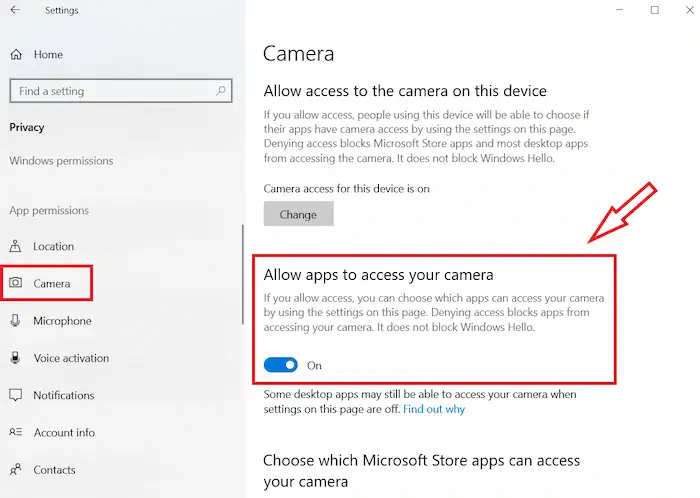
Task: Click the Notifications icon in sidebar
Action: pos(15,395)
